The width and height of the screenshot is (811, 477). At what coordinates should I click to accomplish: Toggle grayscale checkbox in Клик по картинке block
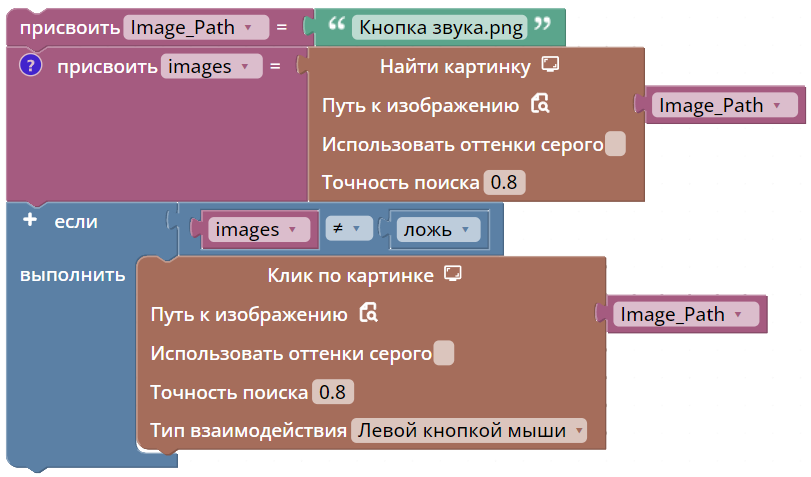(x=444, y=353)
